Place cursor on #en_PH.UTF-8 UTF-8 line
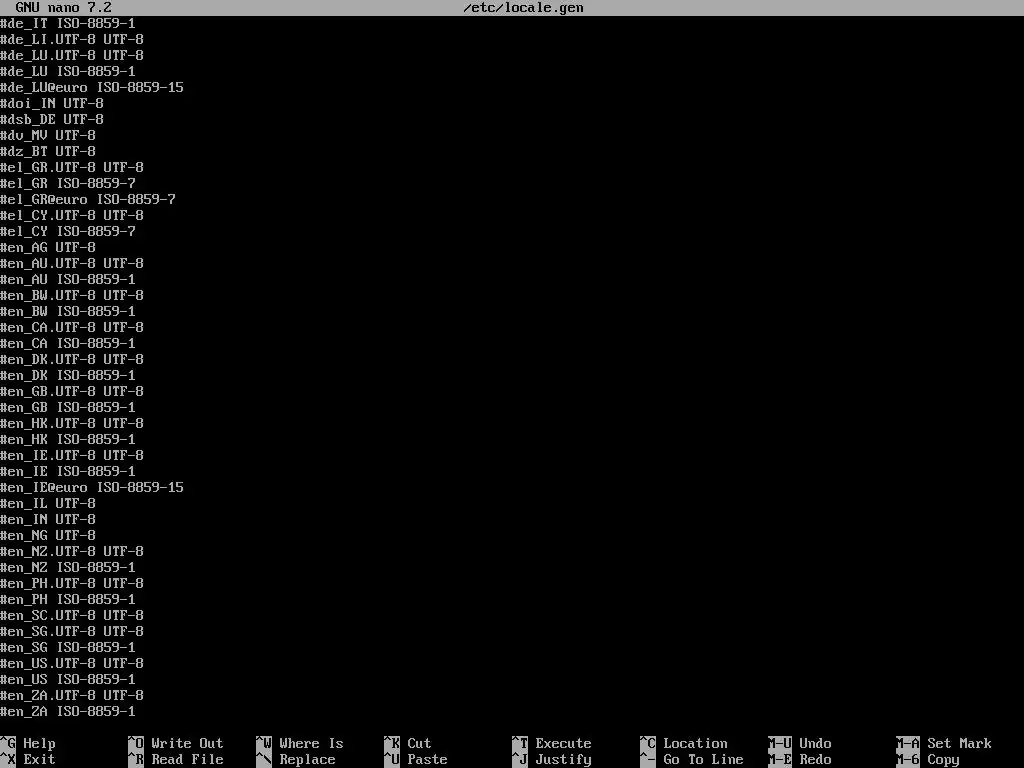Image resolution: width=1024 pixels, height=768 pixels. (72, 583)
